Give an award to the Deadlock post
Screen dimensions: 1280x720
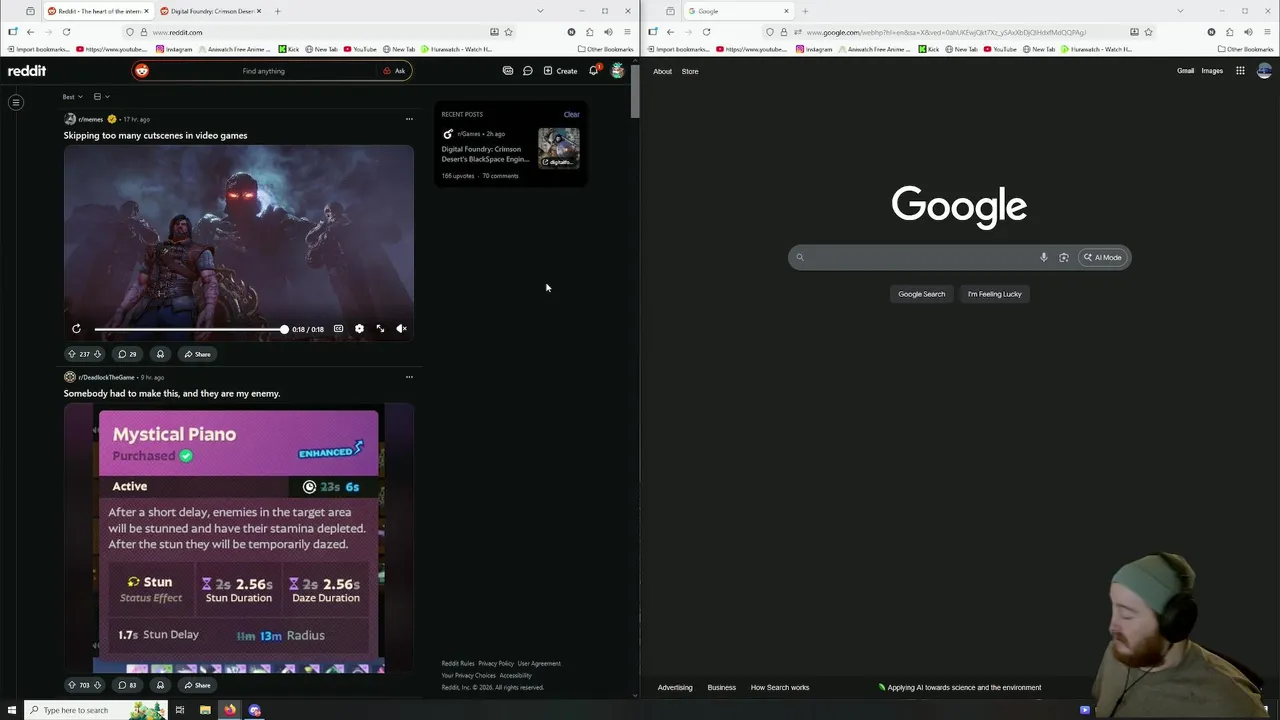click(x=160, y=685)
